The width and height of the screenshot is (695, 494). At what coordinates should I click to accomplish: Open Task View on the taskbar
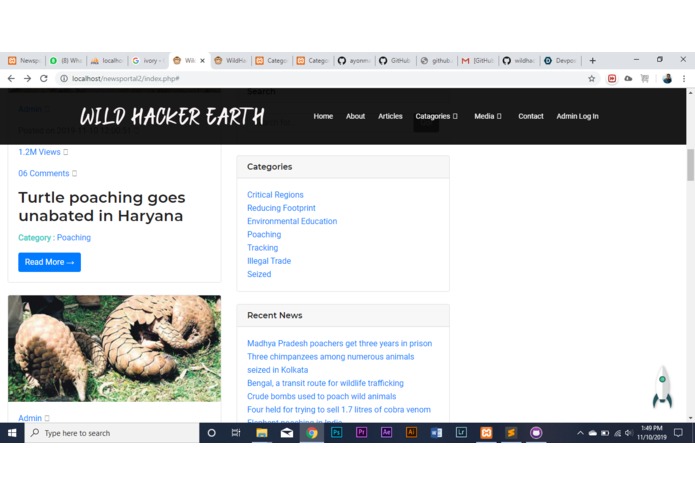(x=236, y=433)
